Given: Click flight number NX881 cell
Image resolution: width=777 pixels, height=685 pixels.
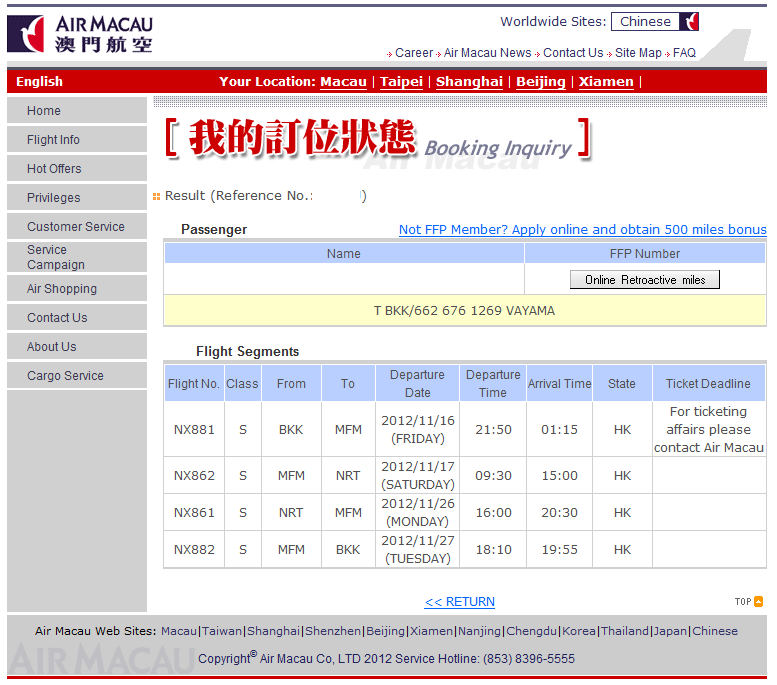Looking at the screenshot, I should click(x=194, y=429).
